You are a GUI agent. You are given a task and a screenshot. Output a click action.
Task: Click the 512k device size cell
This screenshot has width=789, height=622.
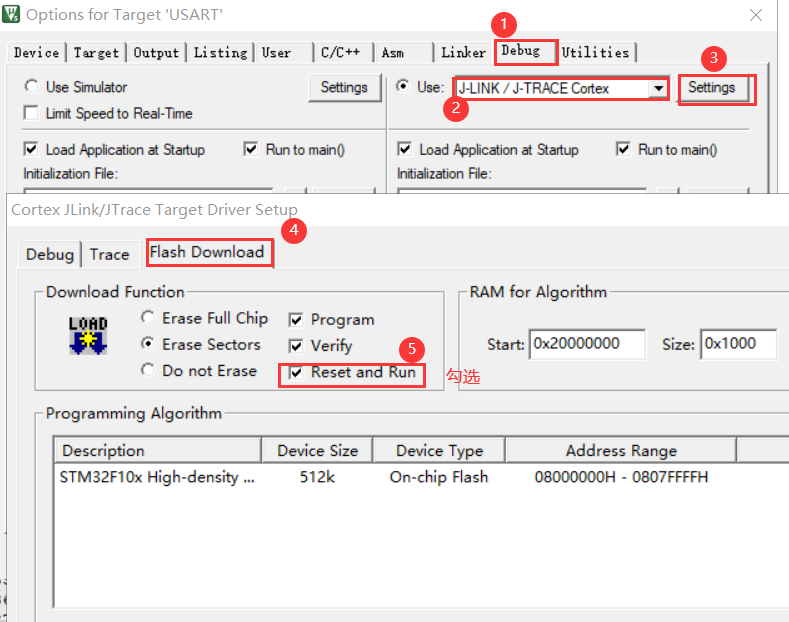pos(318,477)
